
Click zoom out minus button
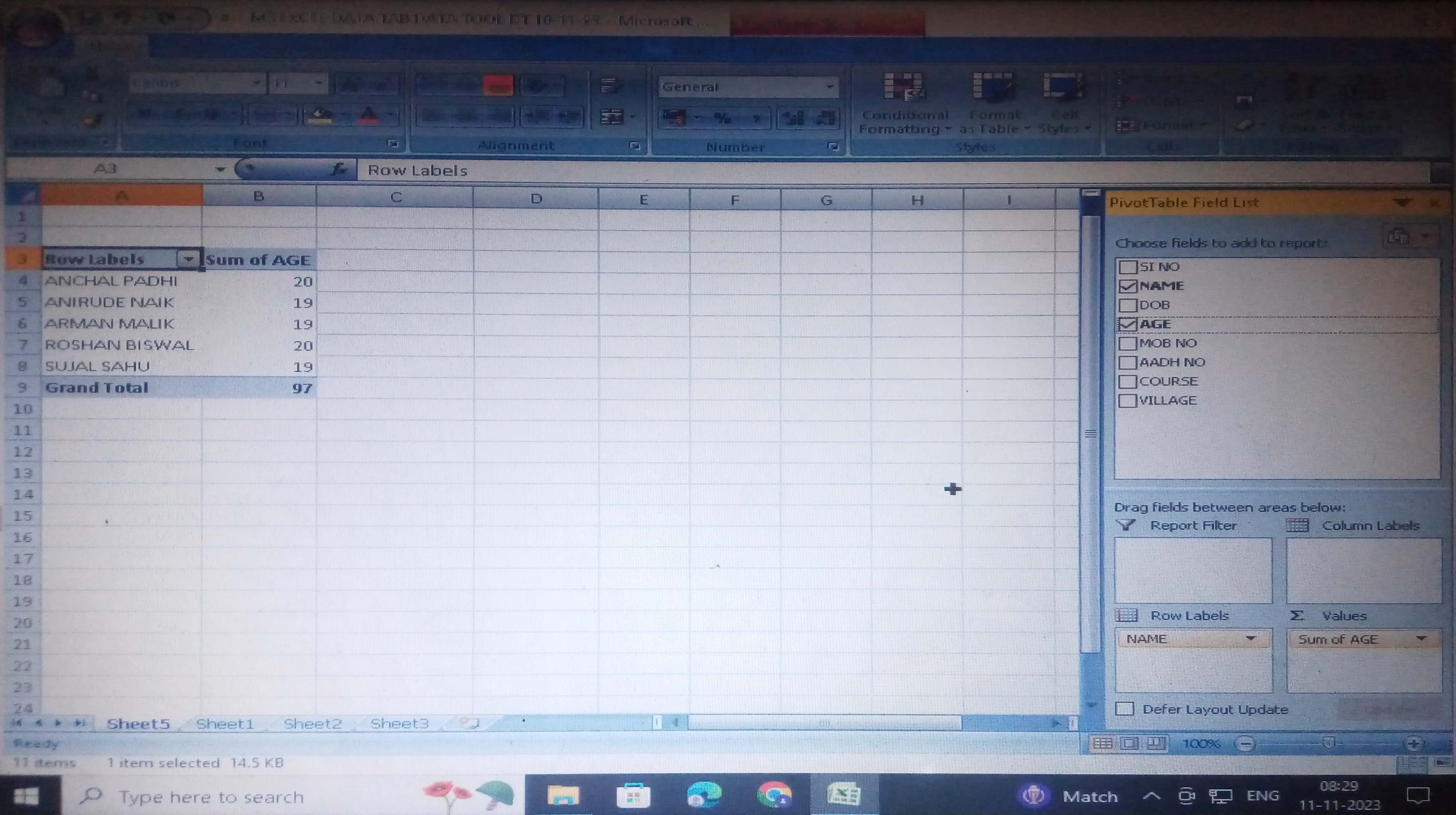pyautogui.click(x=1245, y=743)
